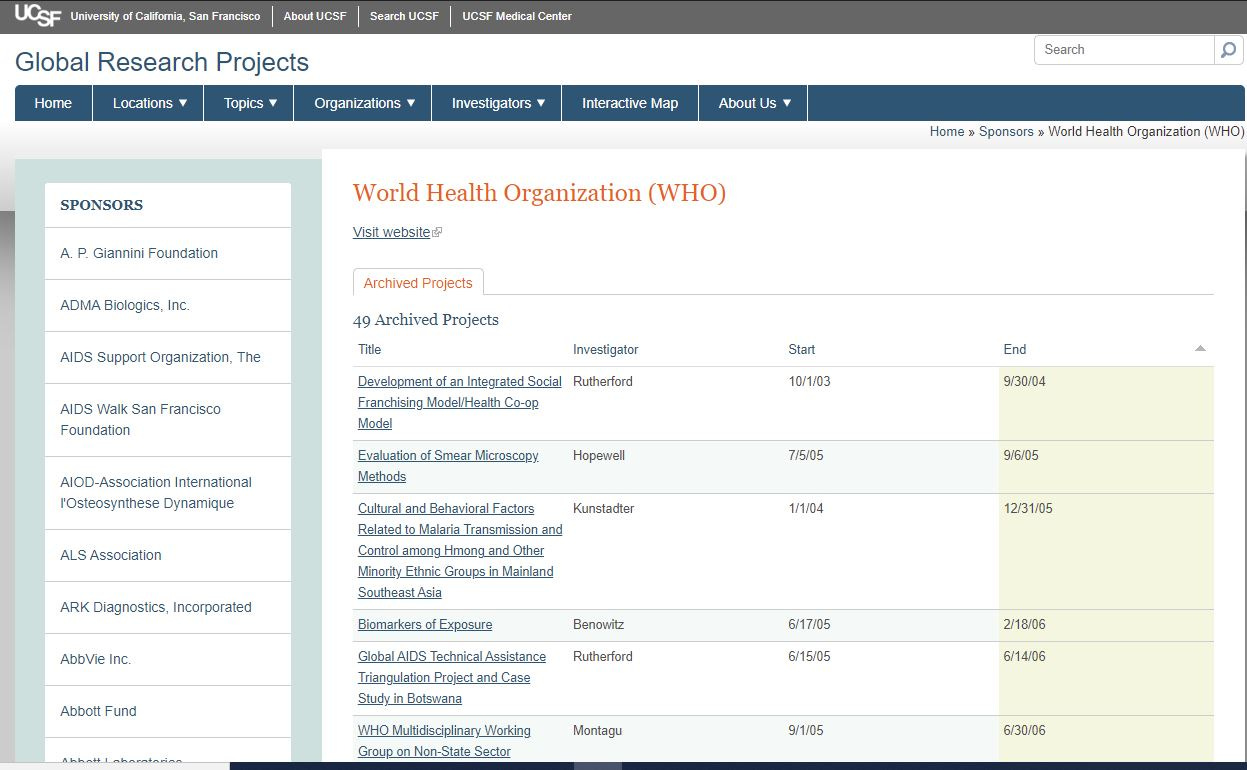This screenshot has height=770, width=1247.
Task: Click start date 10/1/03
Action: [809, 381]
